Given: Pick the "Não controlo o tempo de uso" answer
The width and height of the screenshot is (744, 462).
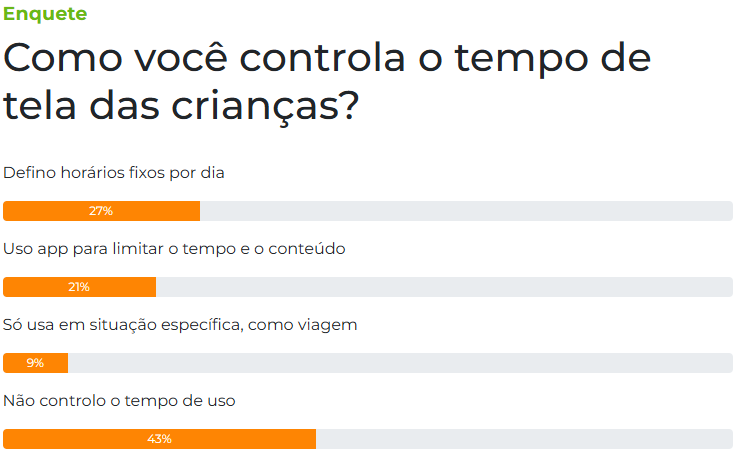Looking at the screenshot, I should point(119,401).
